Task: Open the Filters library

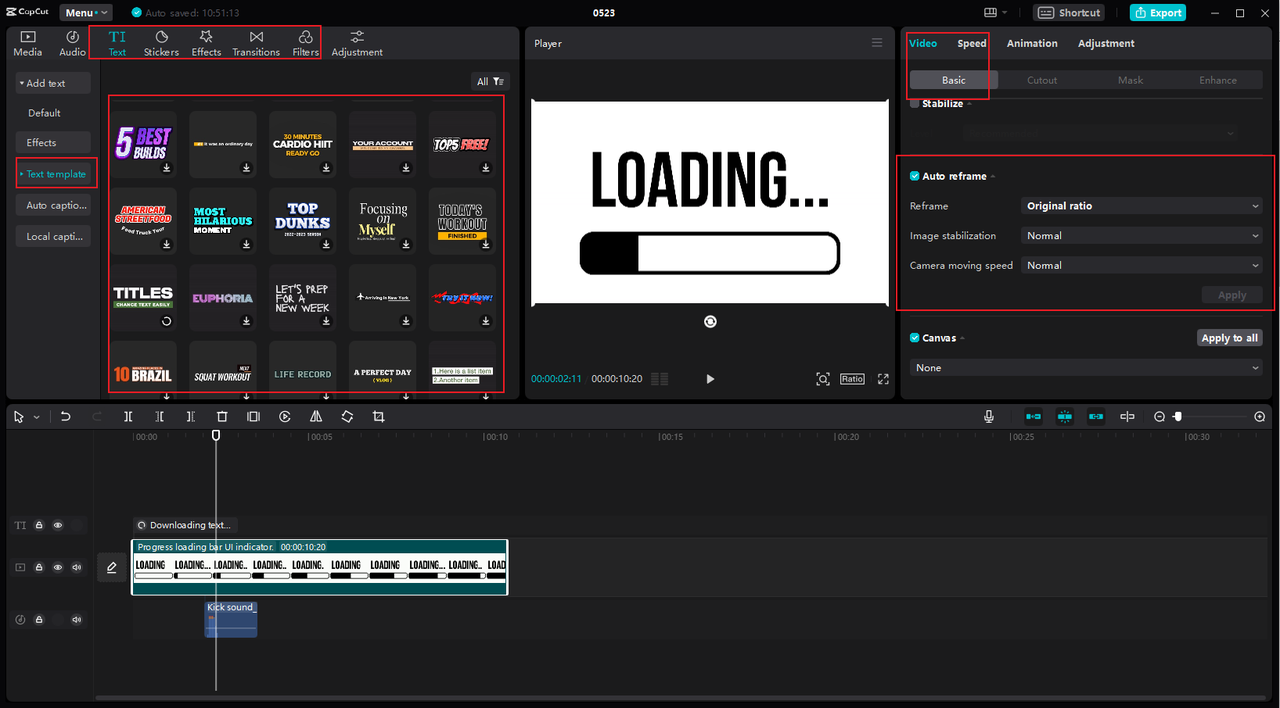Action: (306, 43)
